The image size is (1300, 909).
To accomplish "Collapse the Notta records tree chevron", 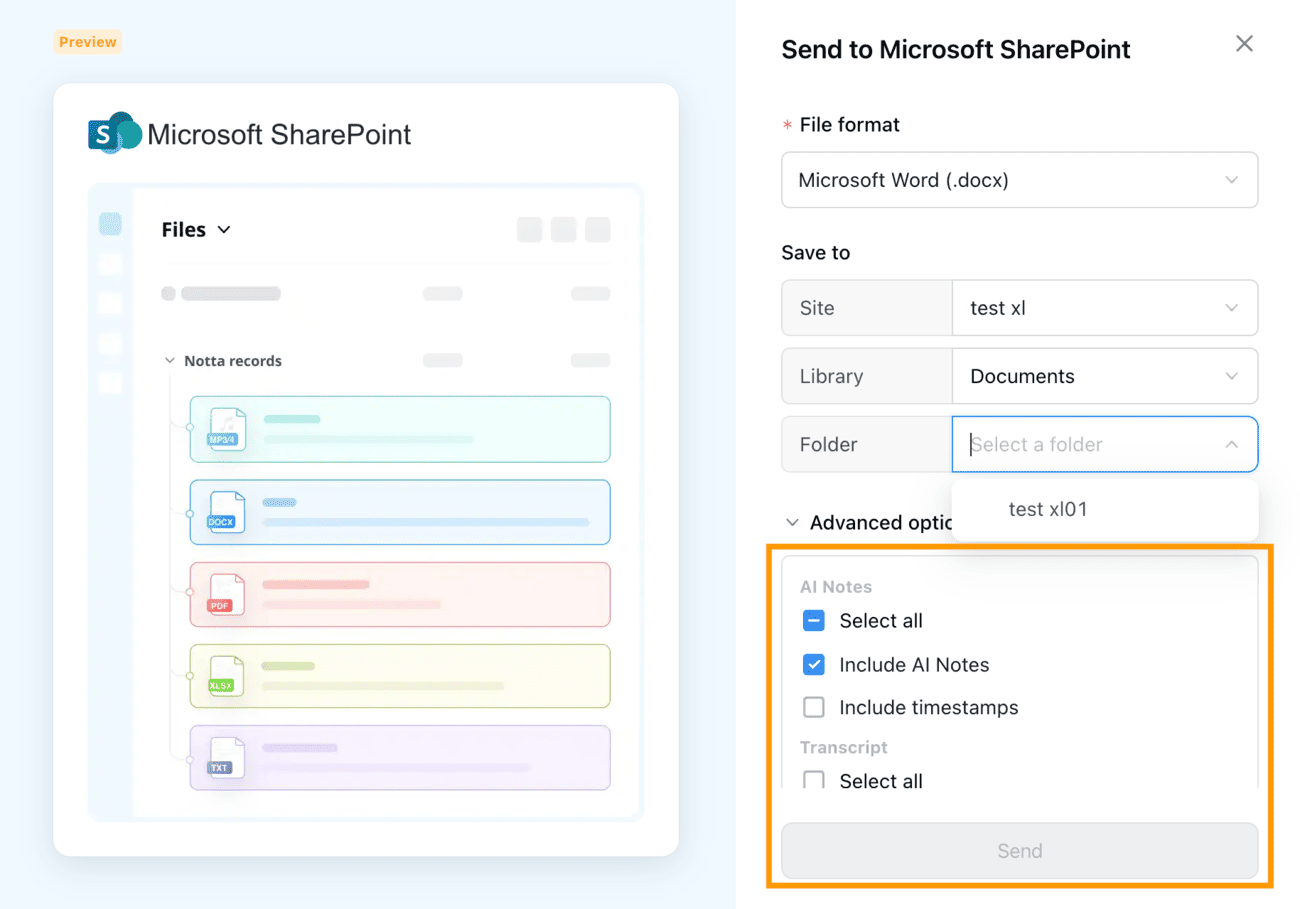I will [170, 361].
